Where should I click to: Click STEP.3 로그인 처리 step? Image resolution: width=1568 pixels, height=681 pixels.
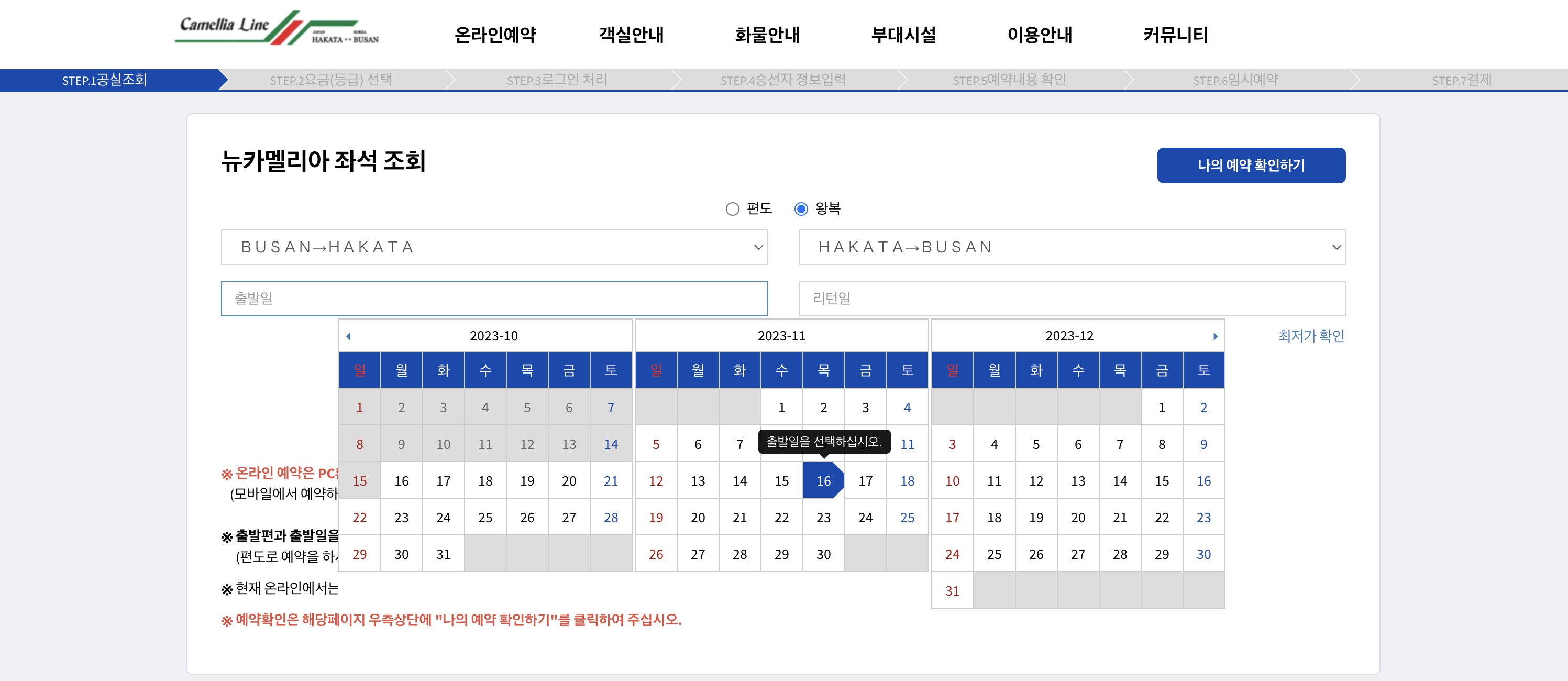(557, 80)
